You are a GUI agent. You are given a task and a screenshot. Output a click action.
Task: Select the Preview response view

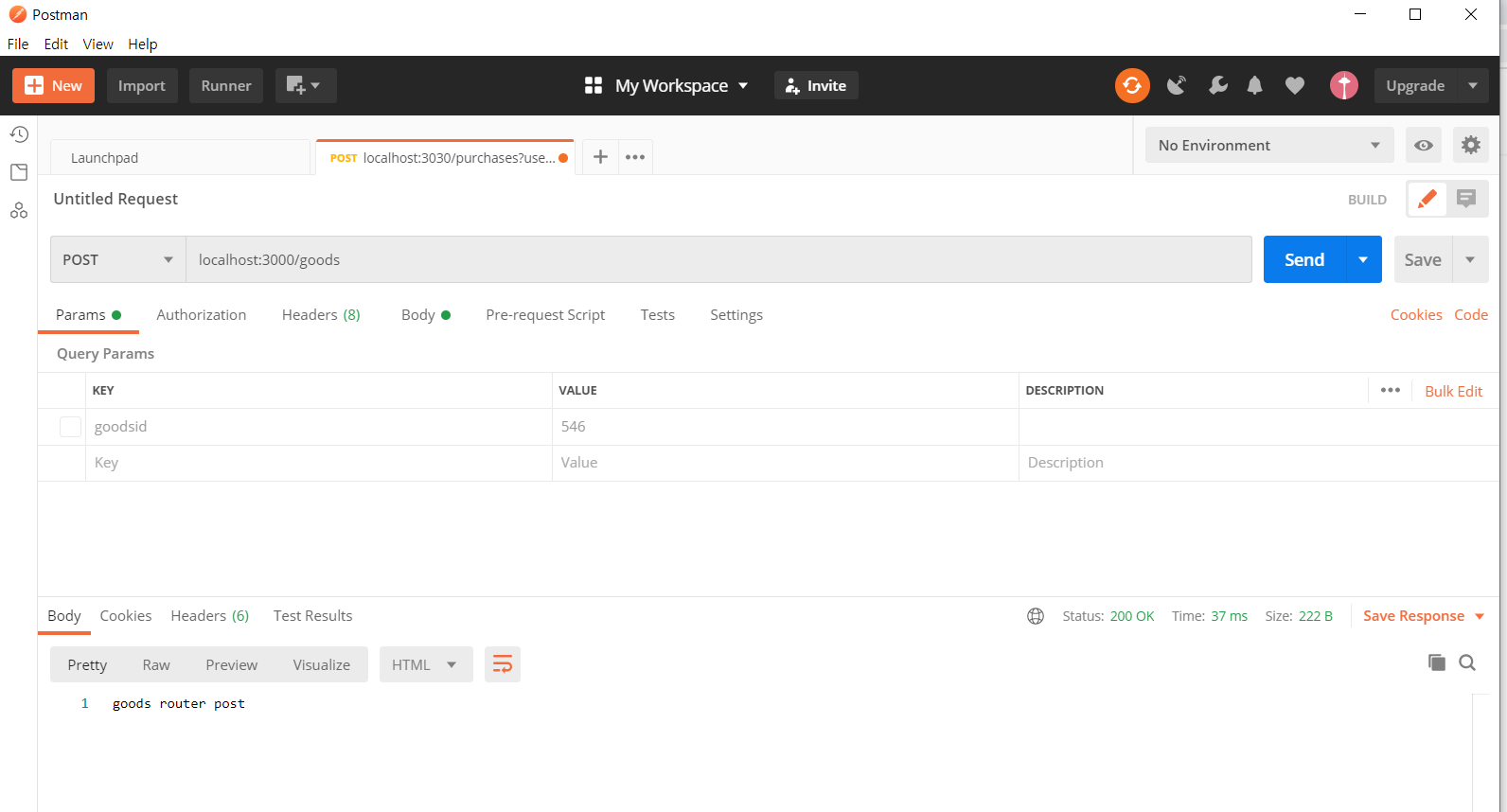point(232,664)
